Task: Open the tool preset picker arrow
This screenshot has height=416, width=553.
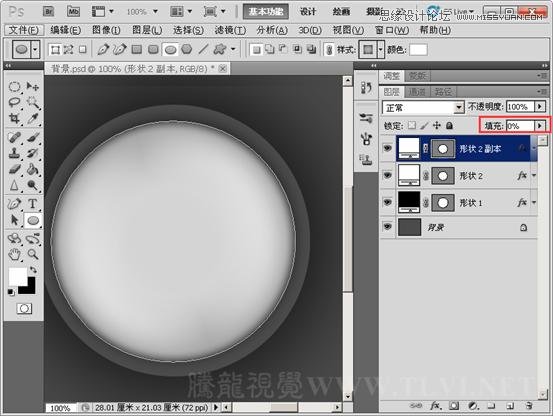Action: click(35, 49)
